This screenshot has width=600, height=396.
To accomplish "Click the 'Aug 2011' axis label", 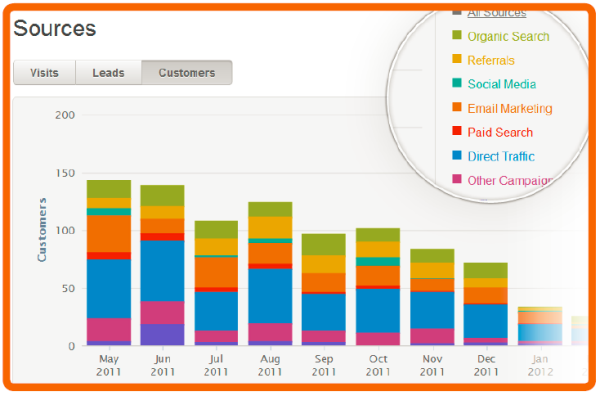I will [270, 365].
